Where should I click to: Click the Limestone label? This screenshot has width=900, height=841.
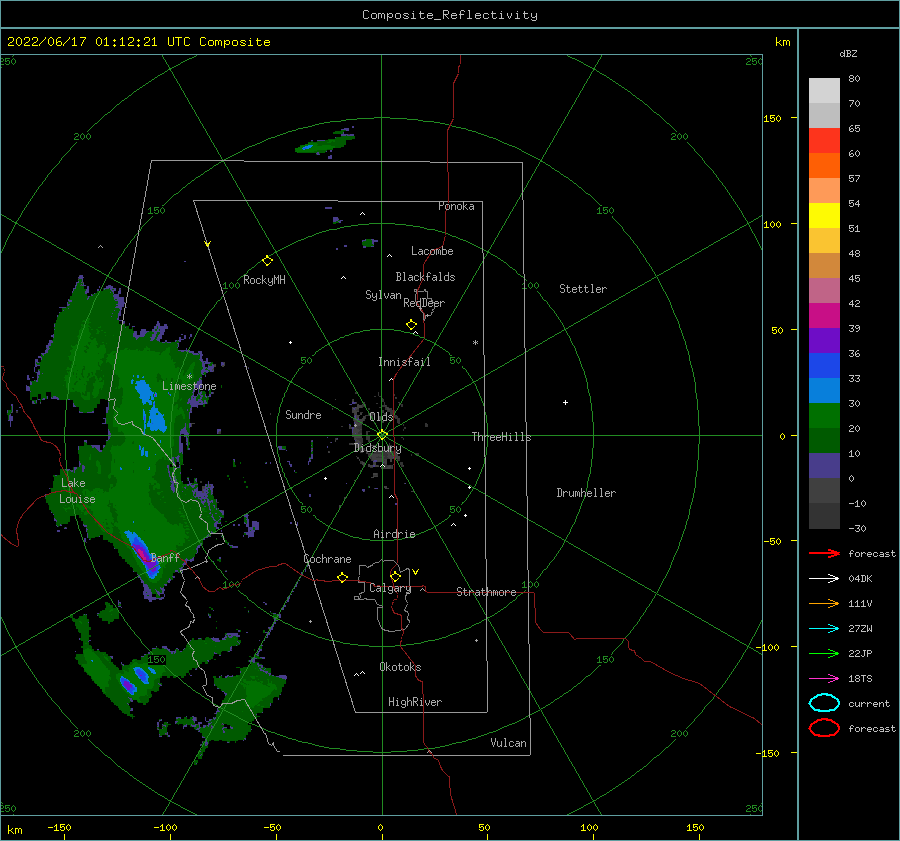coord(189,386)
